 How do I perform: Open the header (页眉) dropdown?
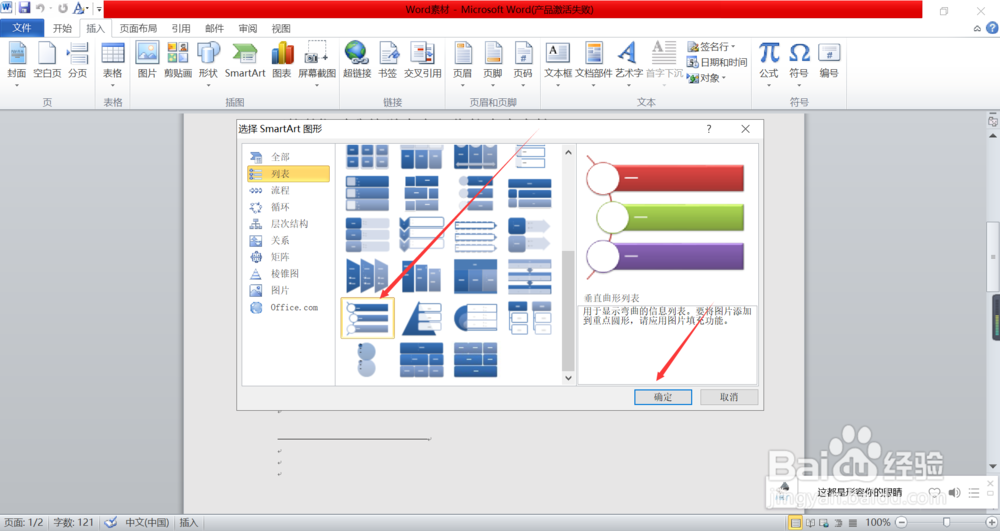click(x=462, y=62)
